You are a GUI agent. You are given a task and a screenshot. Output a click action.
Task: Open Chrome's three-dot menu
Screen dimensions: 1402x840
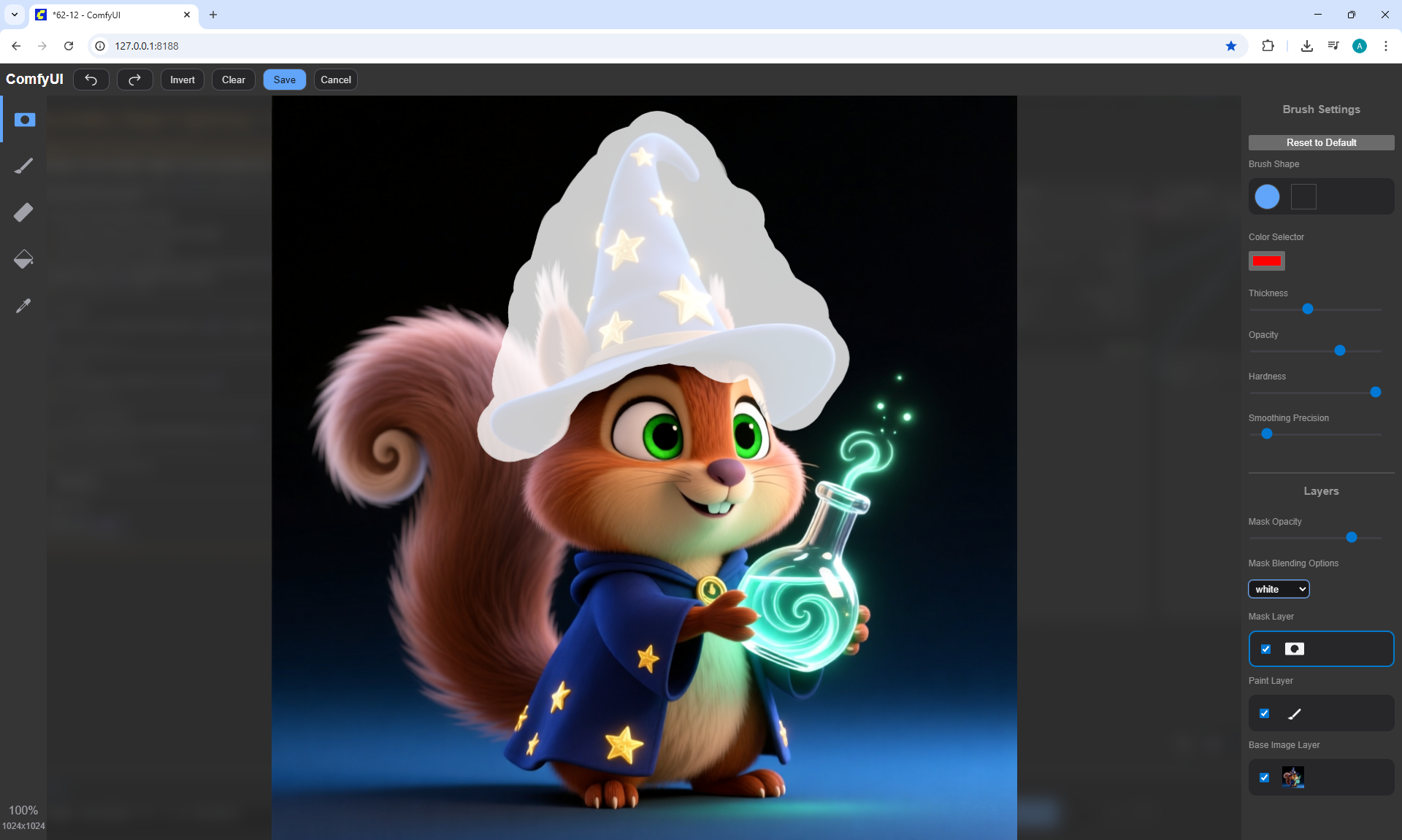pyautogui.click(x=1385, y=46)
